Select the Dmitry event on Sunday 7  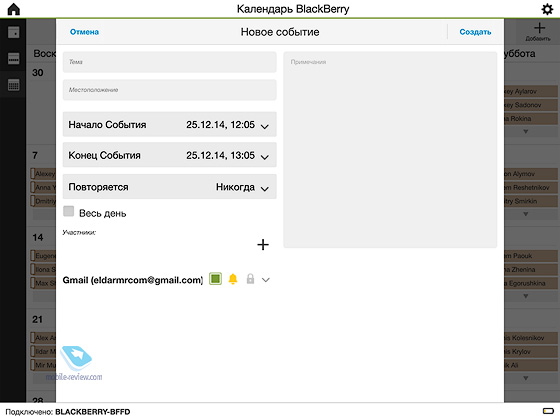[x=43, y=201]
